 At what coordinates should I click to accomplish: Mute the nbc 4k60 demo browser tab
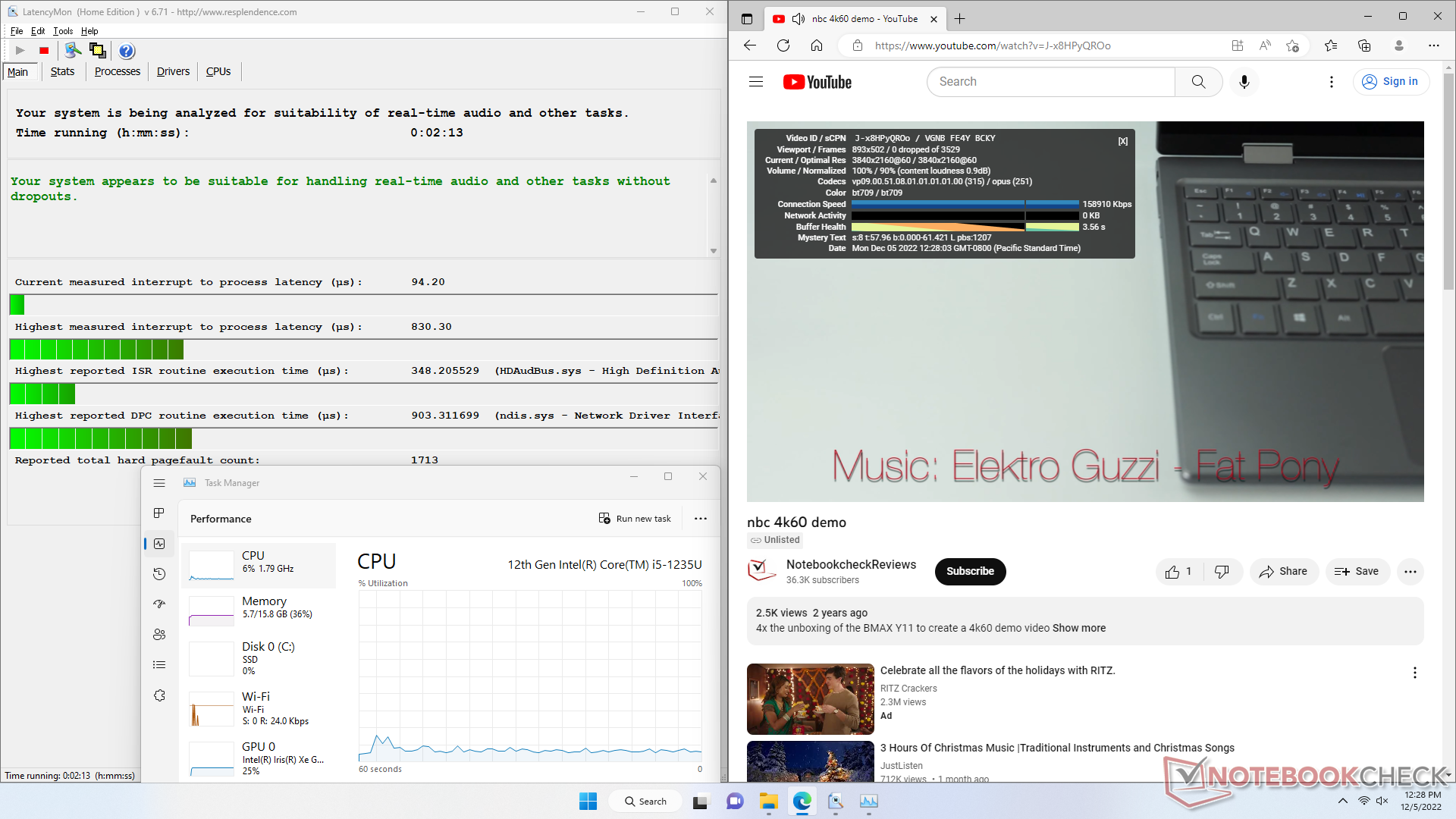tap(799, 19)
